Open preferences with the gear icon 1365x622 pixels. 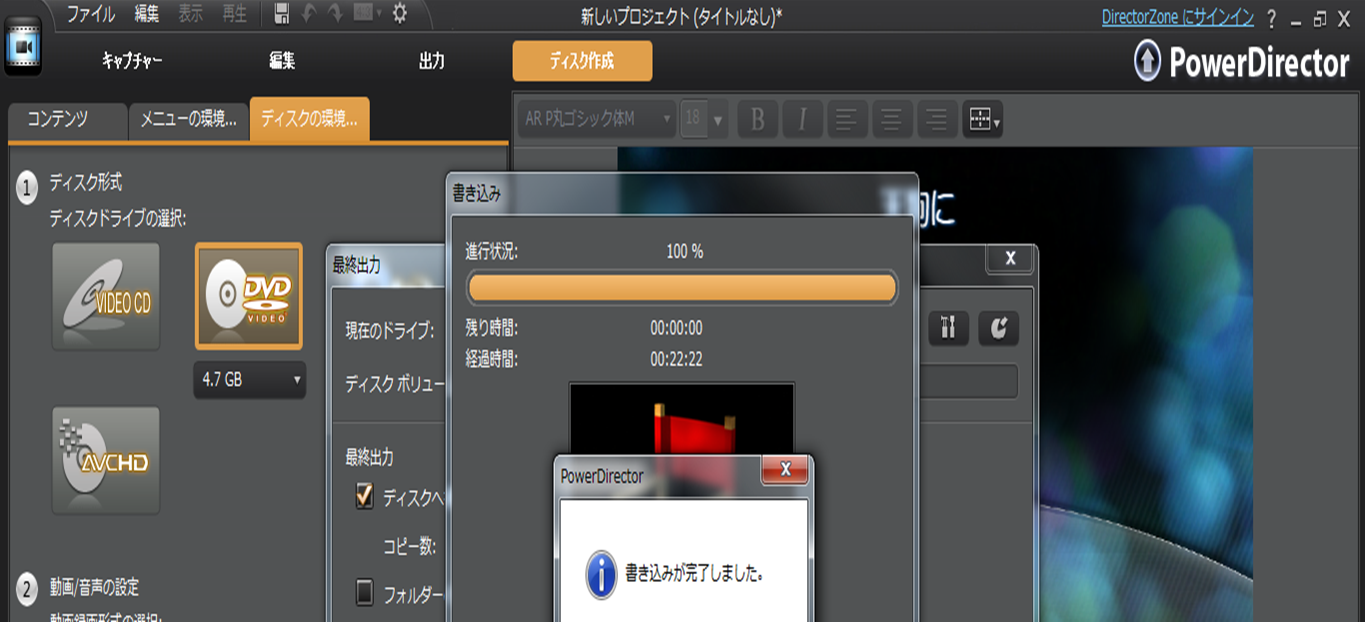(400, 13)
